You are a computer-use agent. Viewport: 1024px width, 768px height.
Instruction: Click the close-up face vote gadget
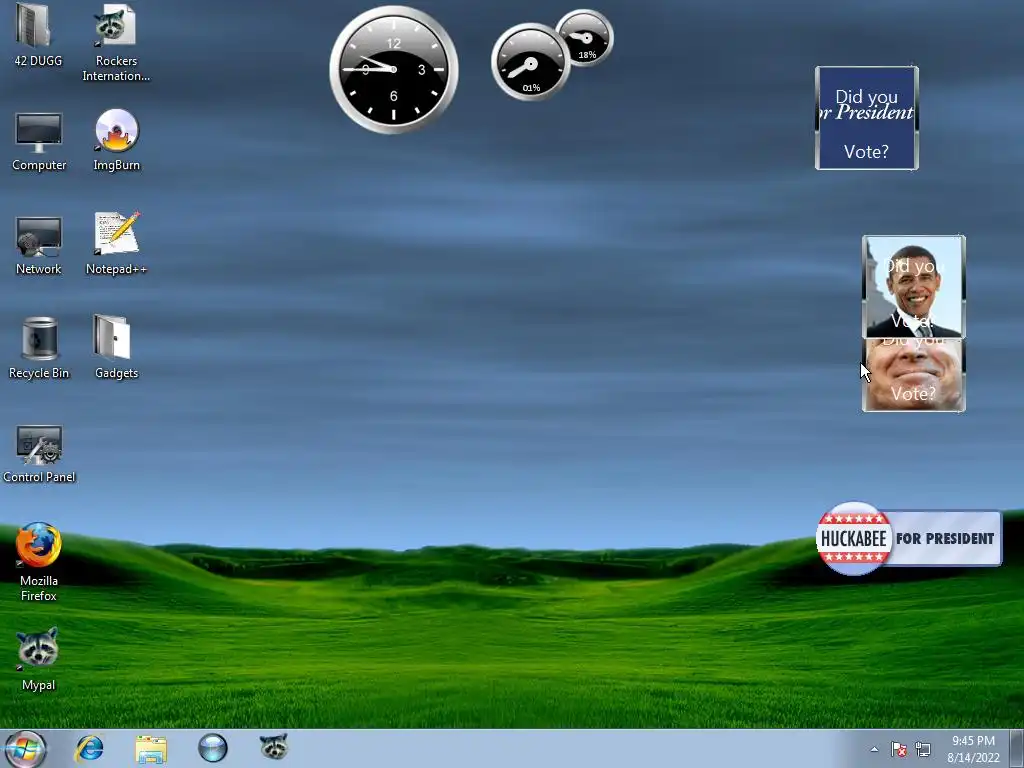point(914,375)
